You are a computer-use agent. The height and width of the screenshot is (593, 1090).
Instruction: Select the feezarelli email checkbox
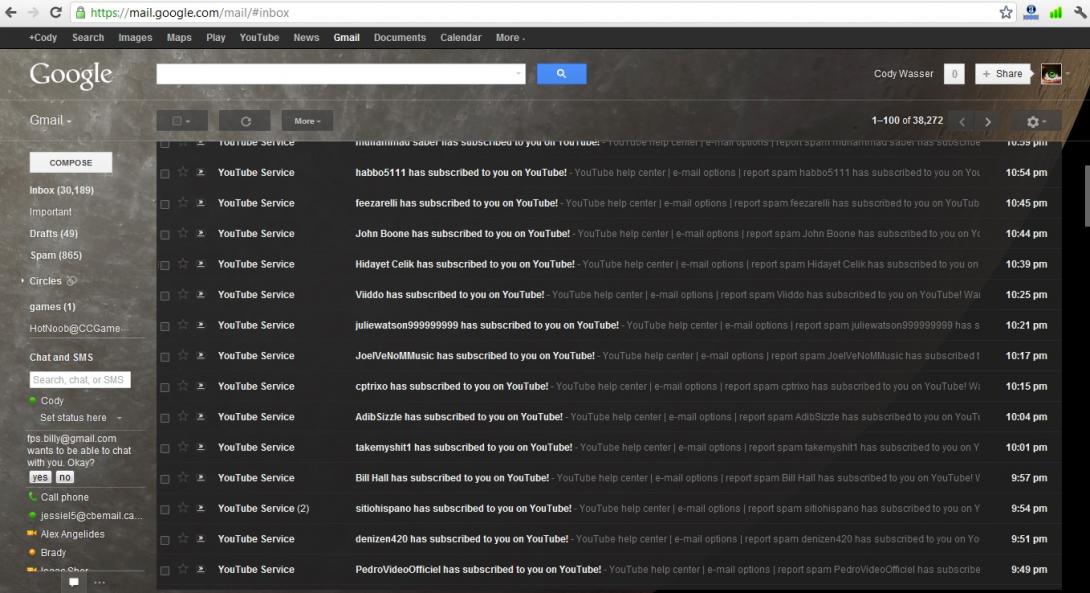tap(165, 204)
